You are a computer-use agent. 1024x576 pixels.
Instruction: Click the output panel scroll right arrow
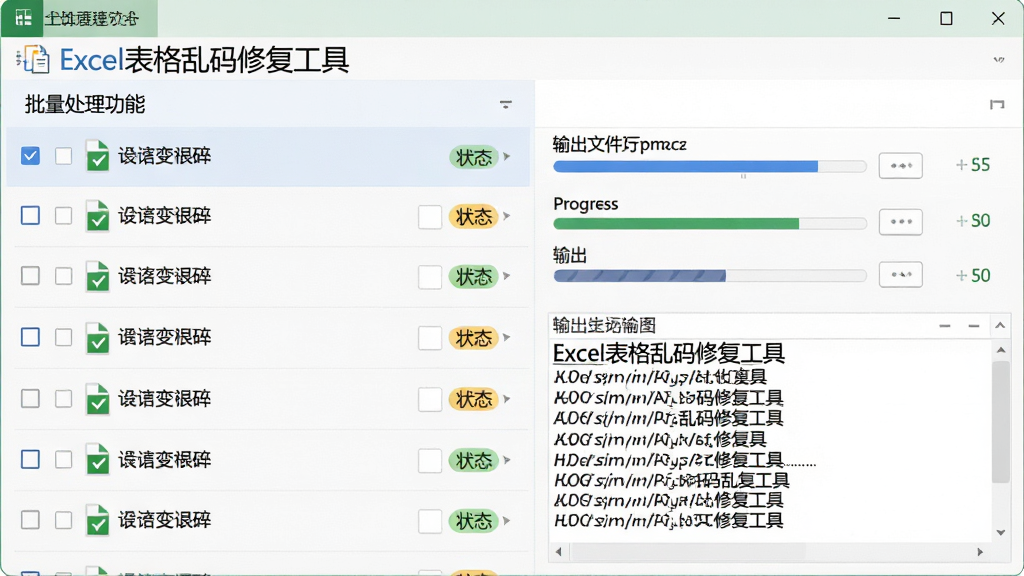980,552
